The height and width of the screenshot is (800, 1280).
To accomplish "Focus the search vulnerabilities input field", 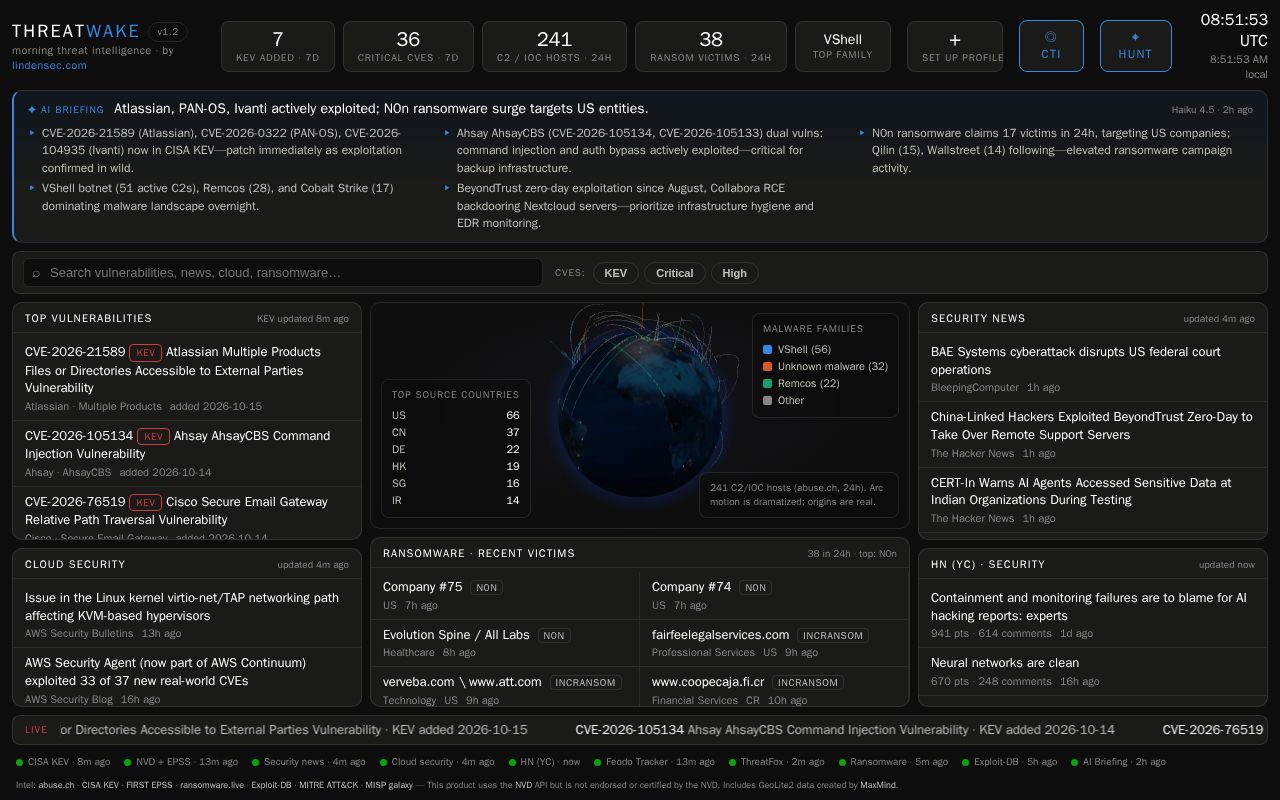I will point(283,273).
